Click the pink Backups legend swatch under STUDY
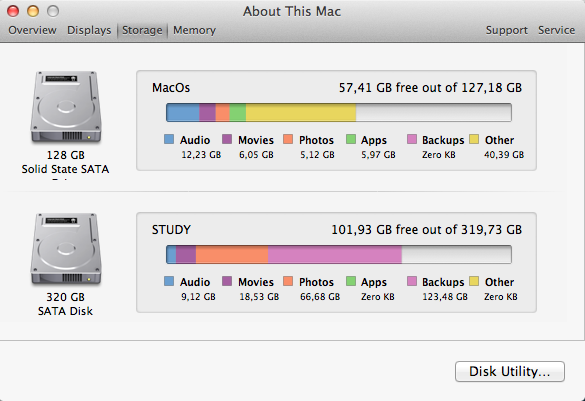This screenshot has width=585, height=401. (x=412, y=281)
